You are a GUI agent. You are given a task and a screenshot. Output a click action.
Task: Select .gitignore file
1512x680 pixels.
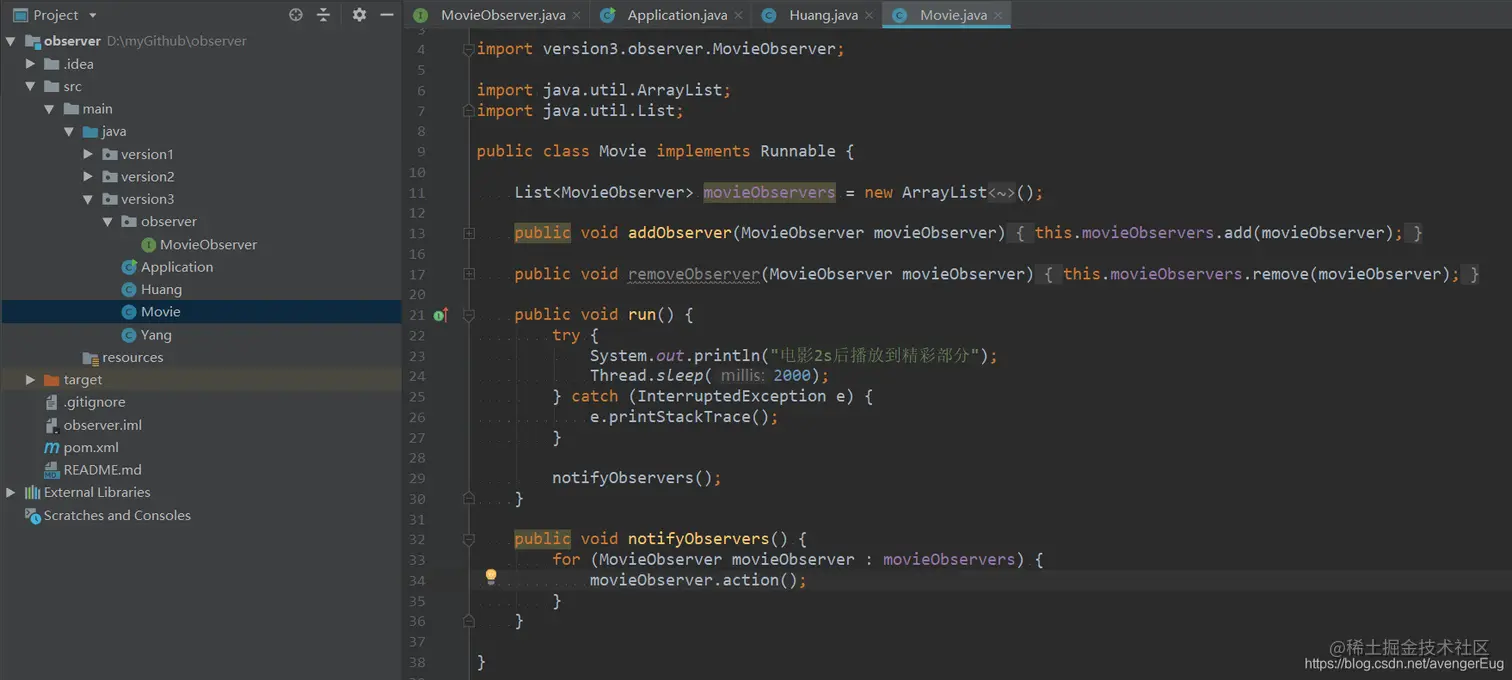point(85,402)
